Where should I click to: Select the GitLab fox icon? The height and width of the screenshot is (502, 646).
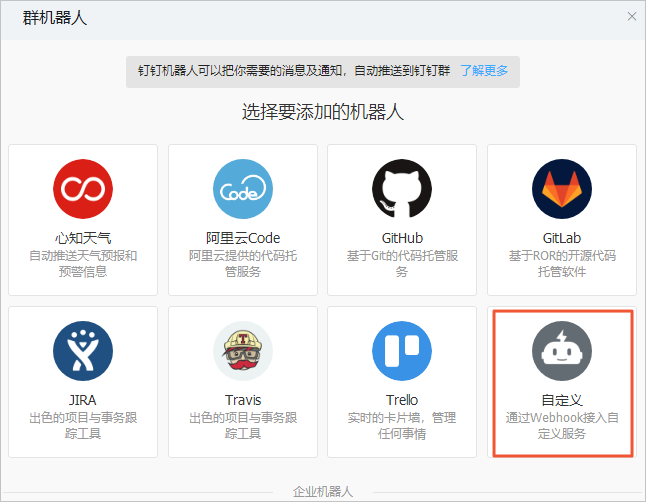coord(562,189)
